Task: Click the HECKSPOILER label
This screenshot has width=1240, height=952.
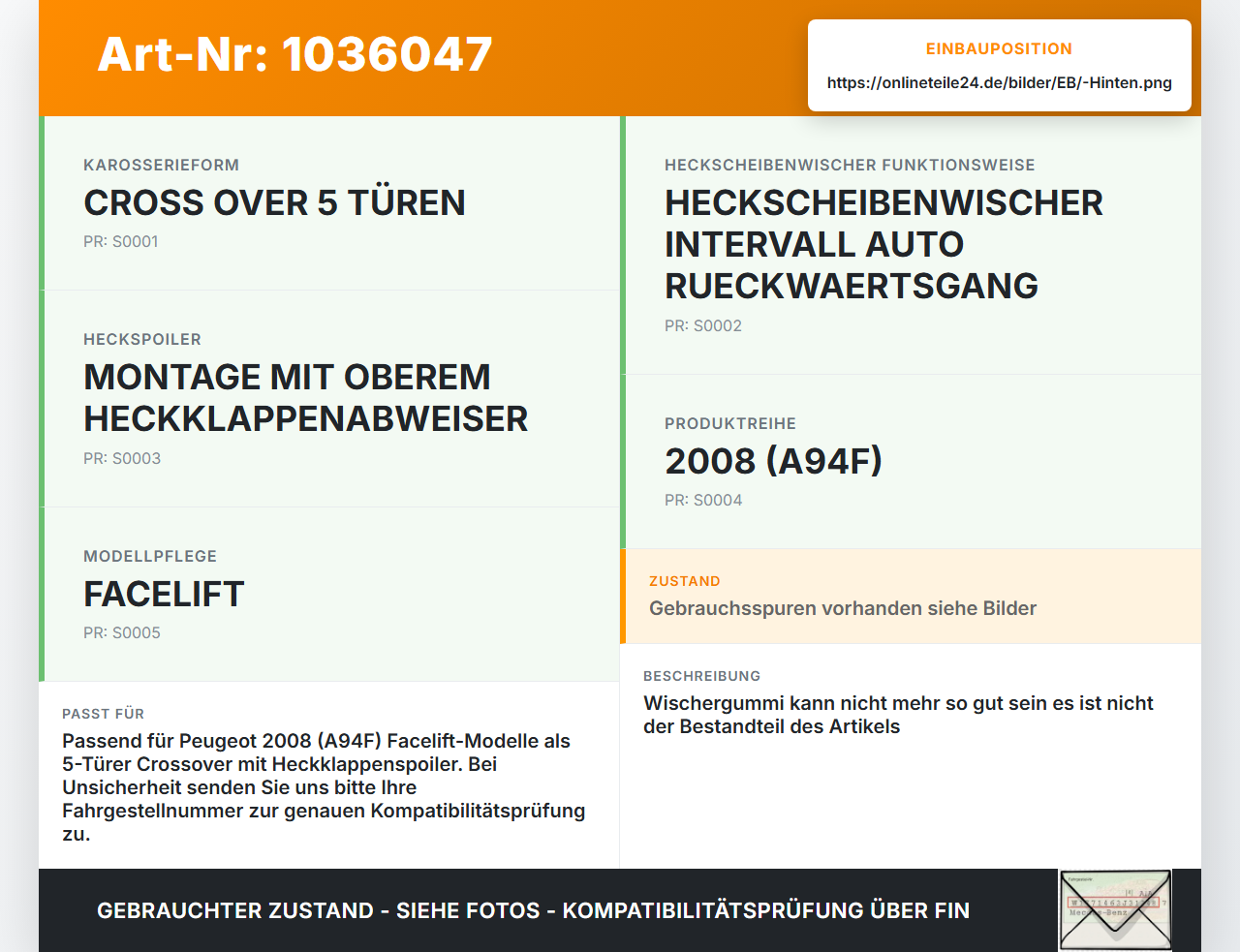Action: 142,339
